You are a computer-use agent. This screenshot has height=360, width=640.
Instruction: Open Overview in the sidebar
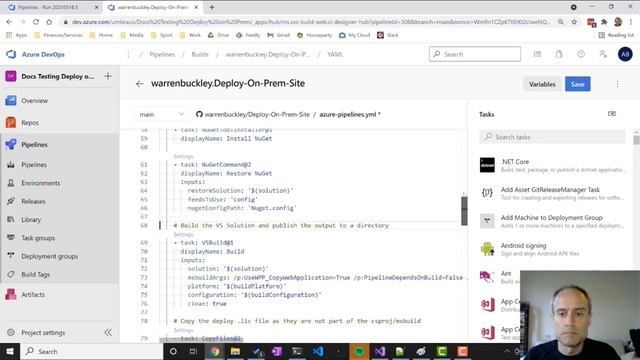[x=34, y=100]
